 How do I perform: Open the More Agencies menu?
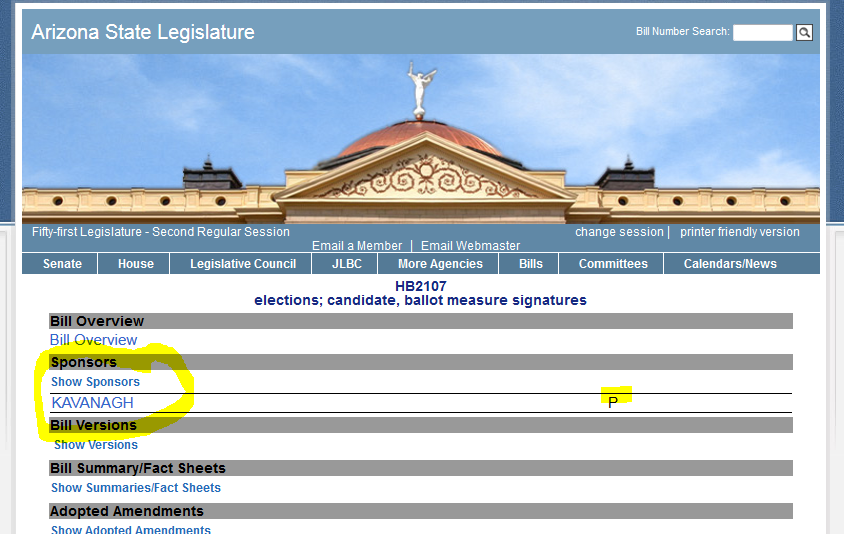pos(440,264)
